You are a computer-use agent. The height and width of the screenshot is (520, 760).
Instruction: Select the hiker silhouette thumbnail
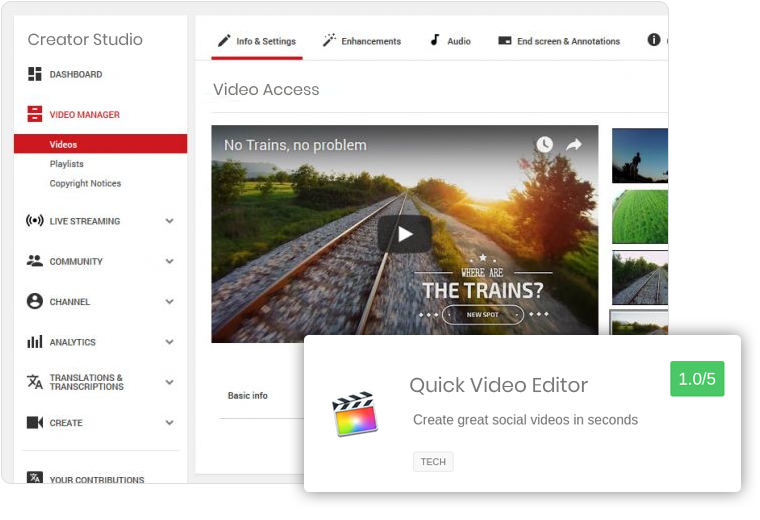tap(640, 156)
